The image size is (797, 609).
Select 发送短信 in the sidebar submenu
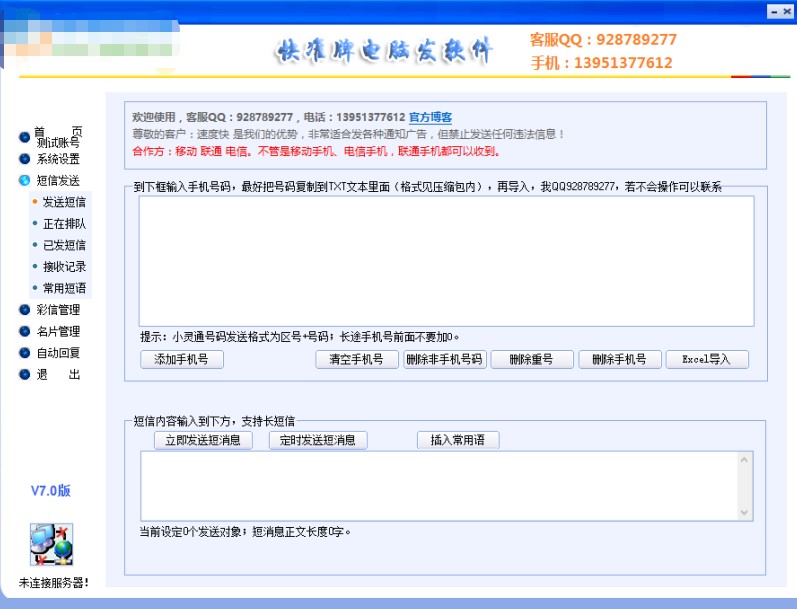64,202
